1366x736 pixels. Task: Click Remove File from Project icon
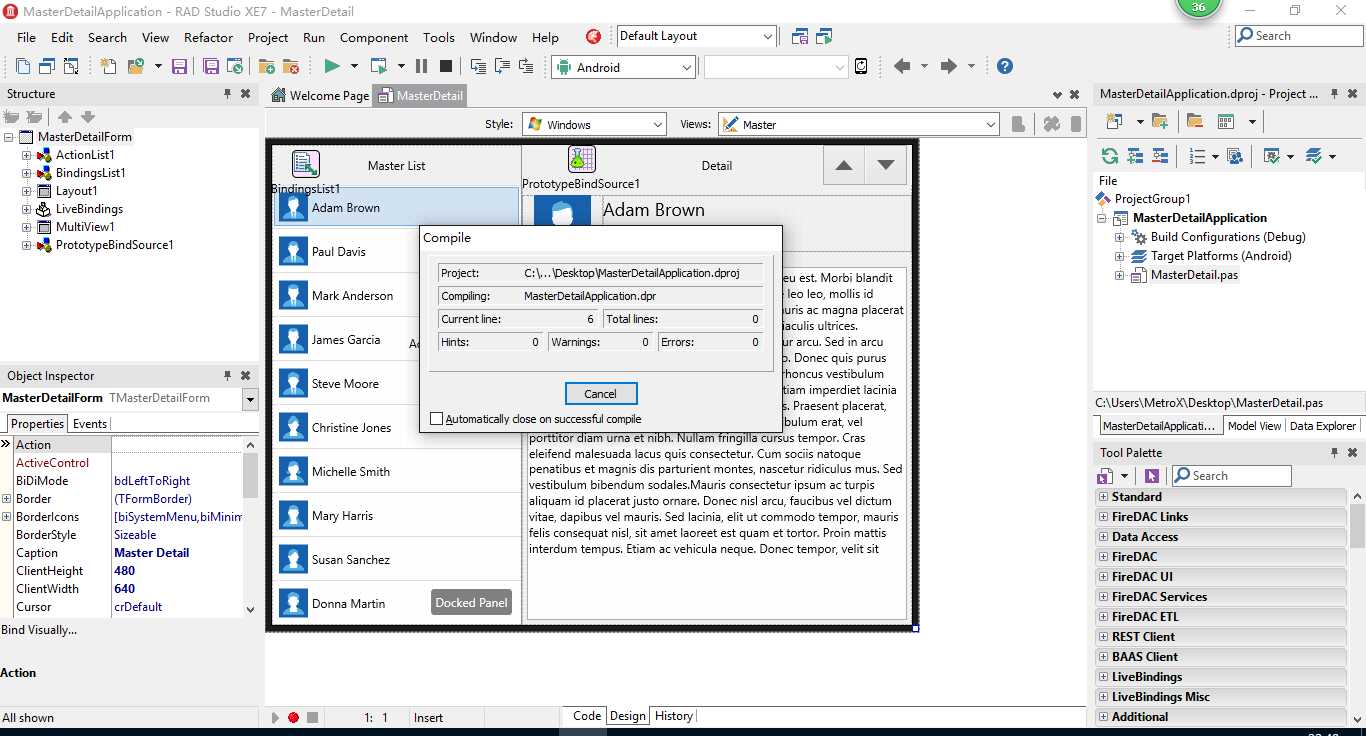tap(291, 66)
